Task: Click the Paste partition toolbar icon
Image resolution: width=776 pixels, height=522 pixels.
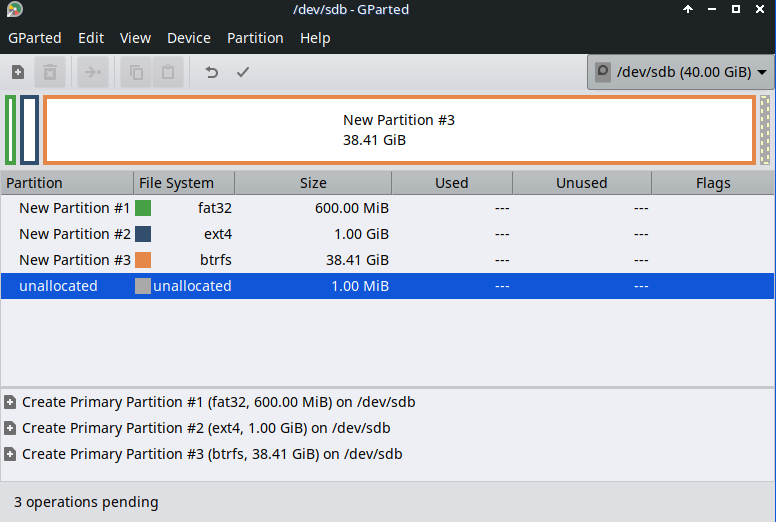Action: (x=168, y=72)
